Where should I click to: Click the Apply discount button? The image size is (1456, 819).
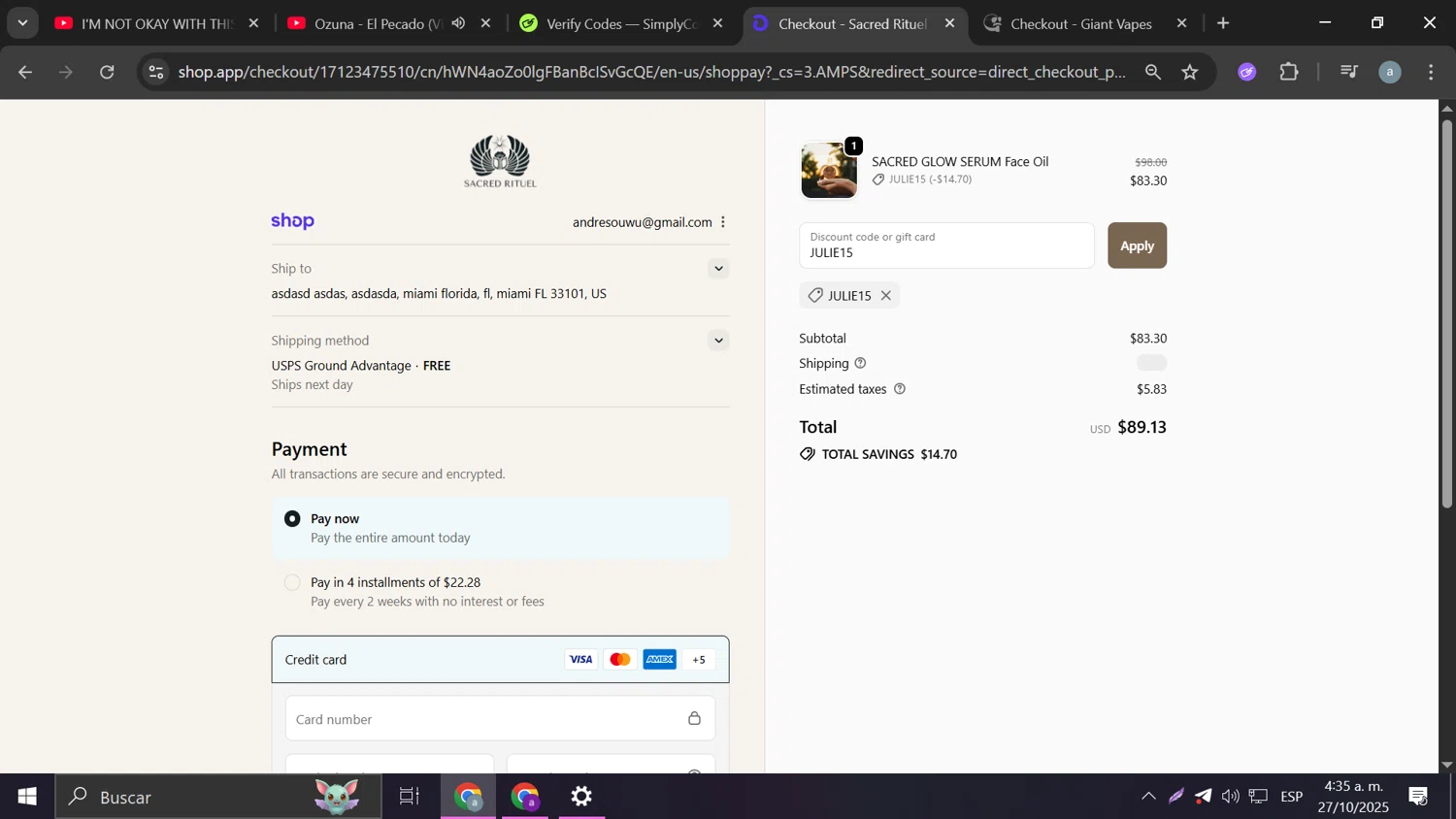[x=1137, y=246]
